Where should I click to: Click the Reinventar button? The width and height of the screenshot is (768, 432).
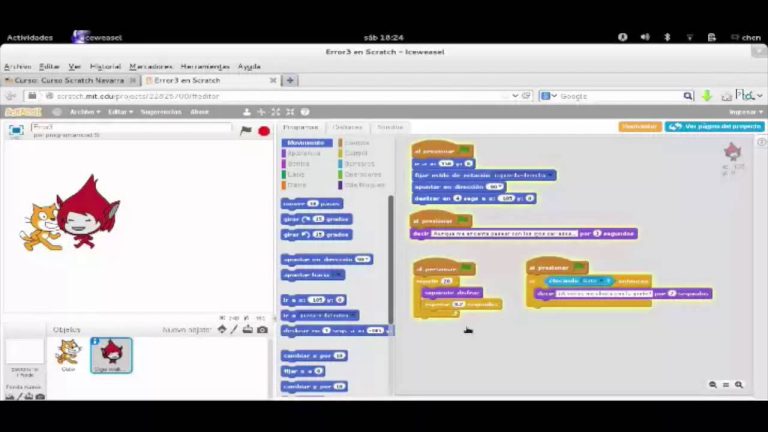click(640, 126)
